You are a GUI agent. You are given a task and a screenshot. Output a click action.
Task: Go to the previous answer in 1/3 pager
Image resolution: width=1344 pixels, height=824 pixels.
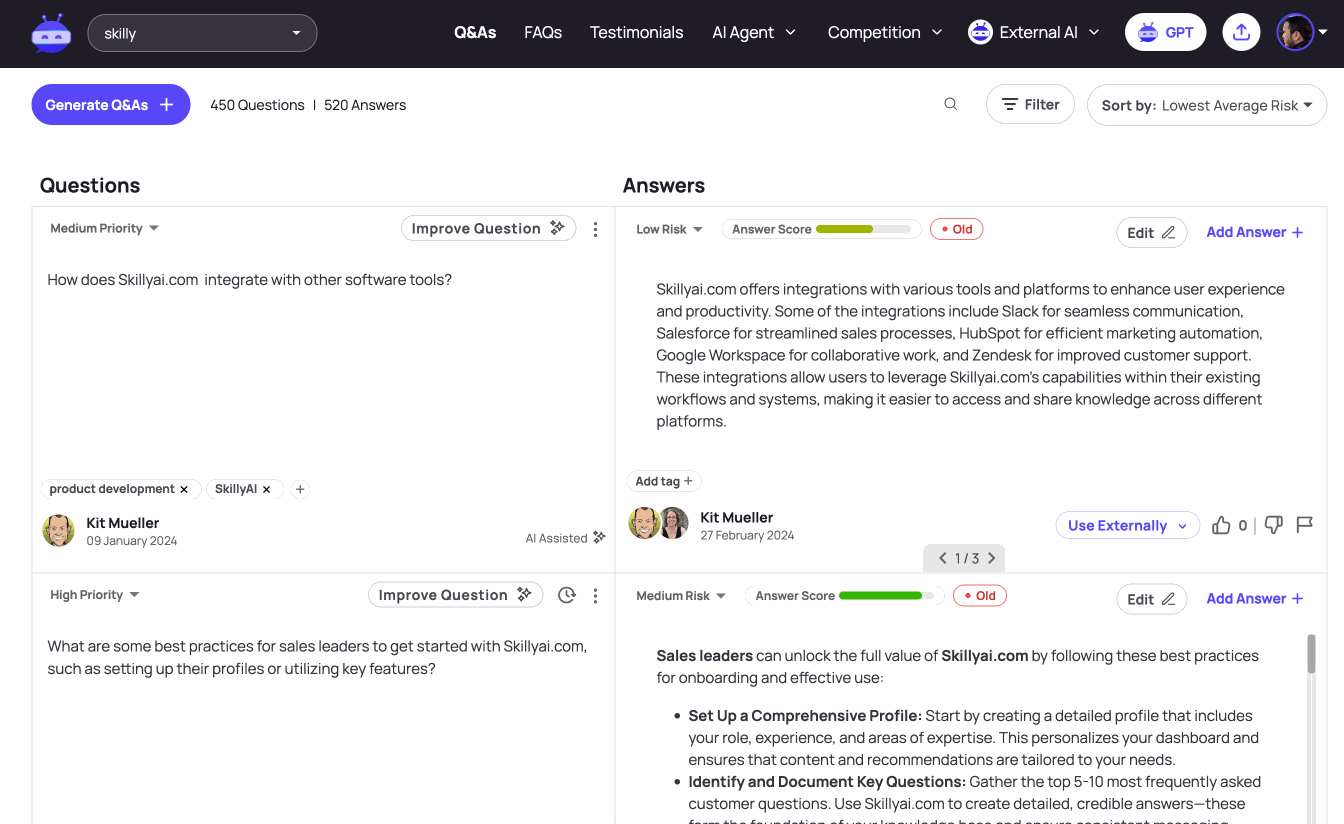[942, 558]
